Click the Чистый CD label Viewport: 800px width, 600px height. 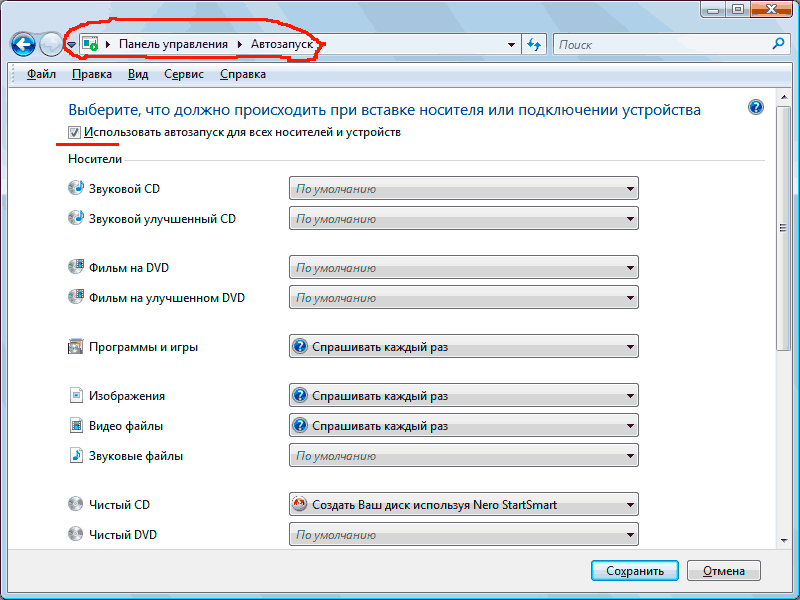119,505
